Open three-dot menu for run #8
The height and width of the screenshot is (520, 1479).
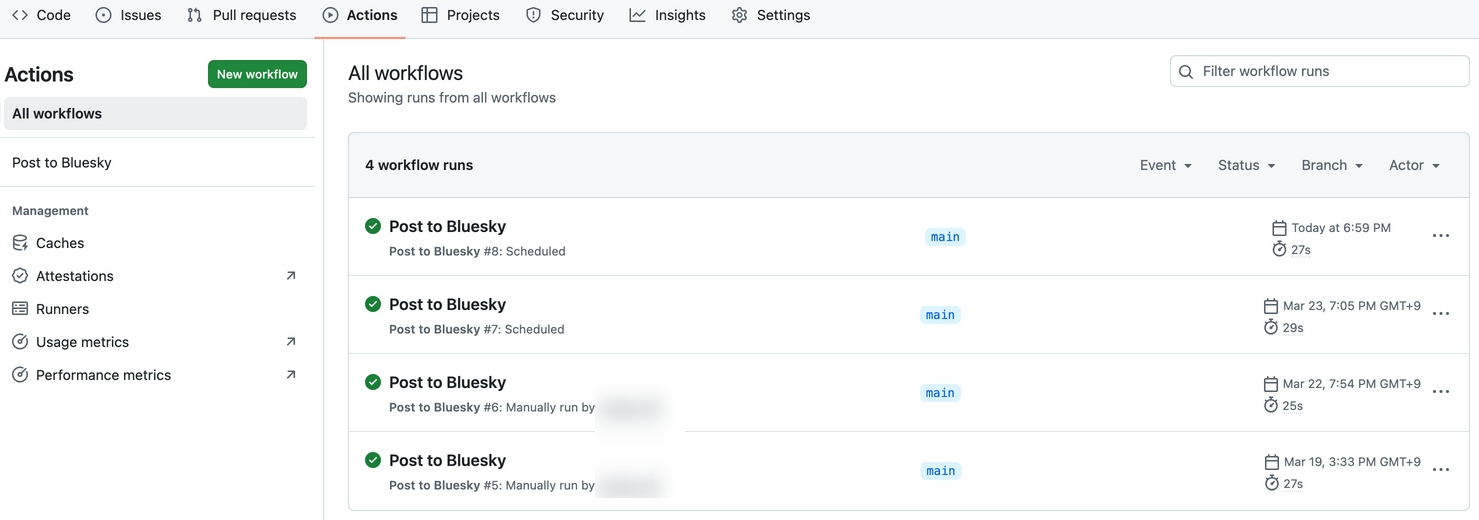tap(1441, 236)
